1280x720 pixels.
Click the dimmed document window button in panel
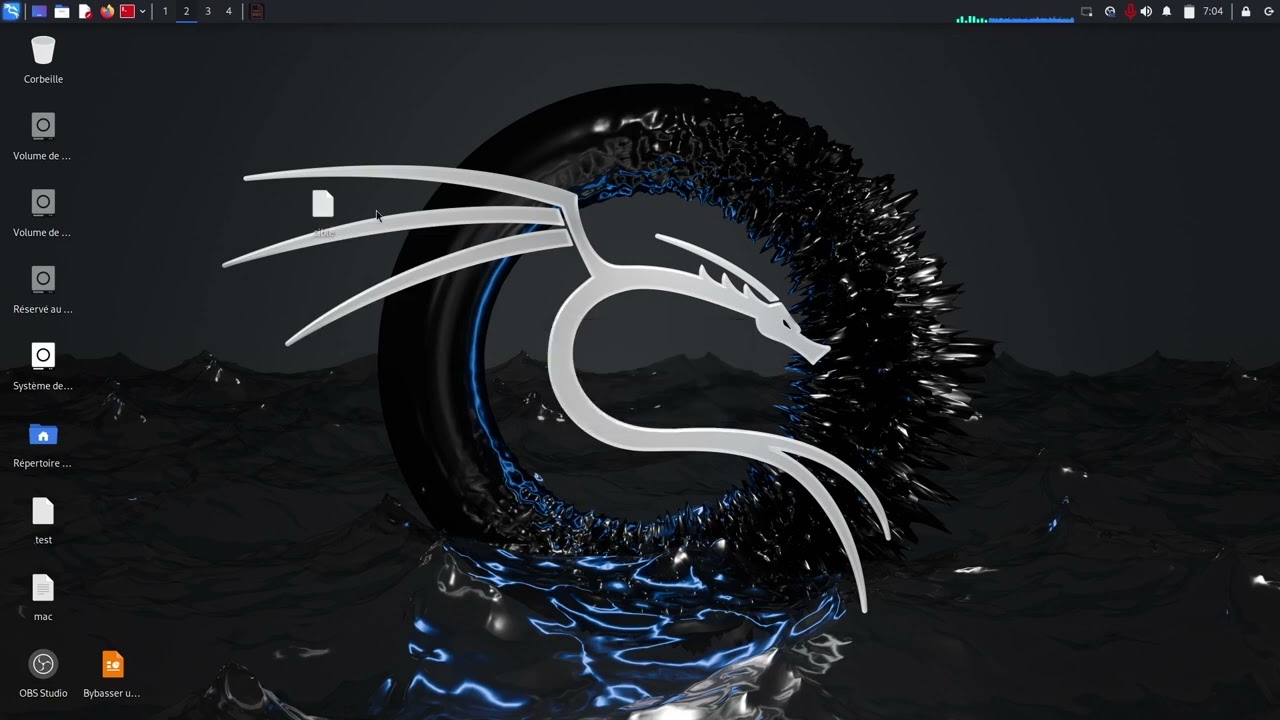click(257, 12)
